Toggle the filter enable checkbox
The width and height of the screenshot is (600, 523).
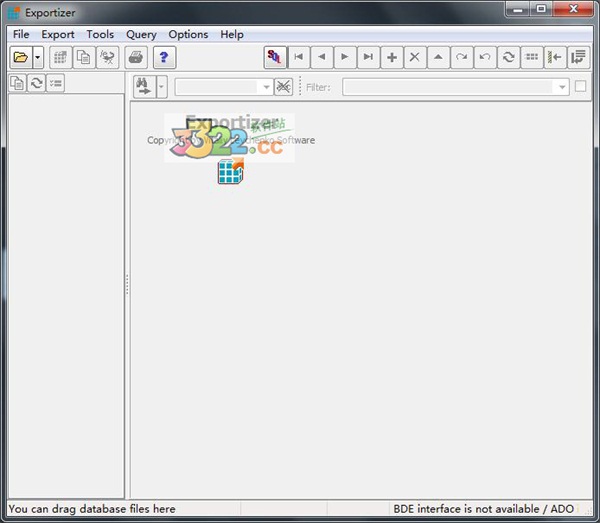pos(580,86)
